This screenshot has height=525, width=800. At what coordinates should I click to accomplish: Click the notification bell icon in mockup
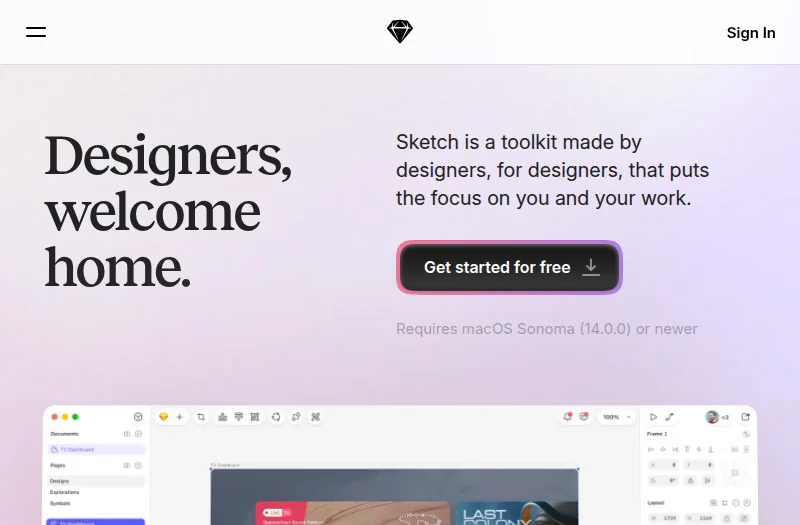coord(567,417)
